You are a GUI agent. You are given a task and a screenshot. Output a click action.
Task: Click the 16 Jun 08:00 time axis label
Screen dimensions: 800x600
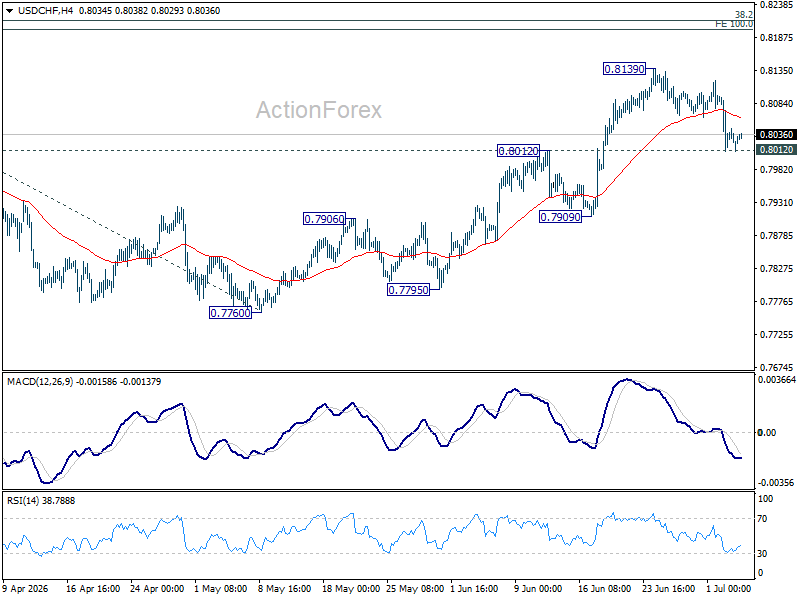604,588
